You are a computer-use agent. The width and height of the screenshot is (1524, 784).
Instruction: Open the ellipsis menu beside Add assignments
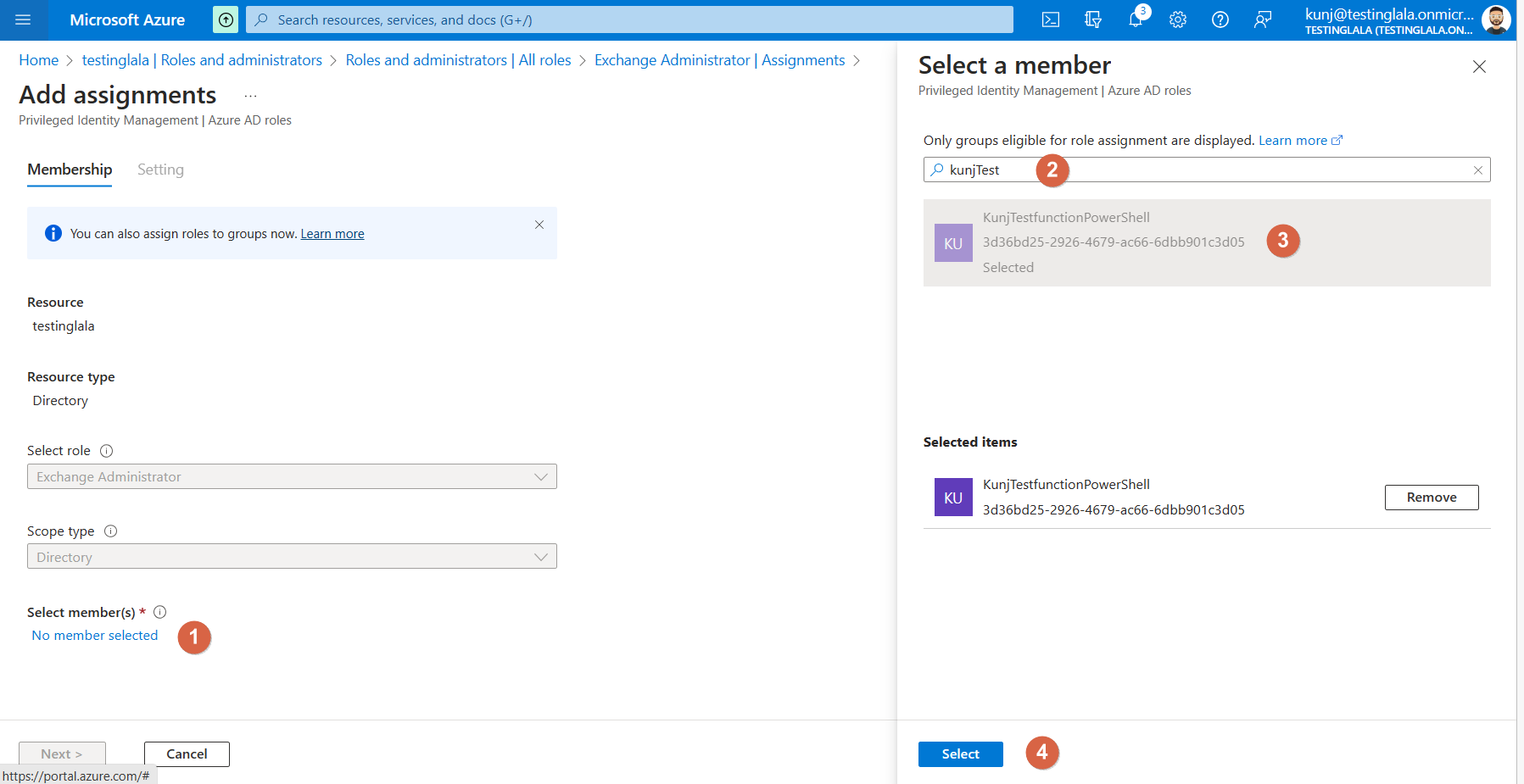[250, 96]
